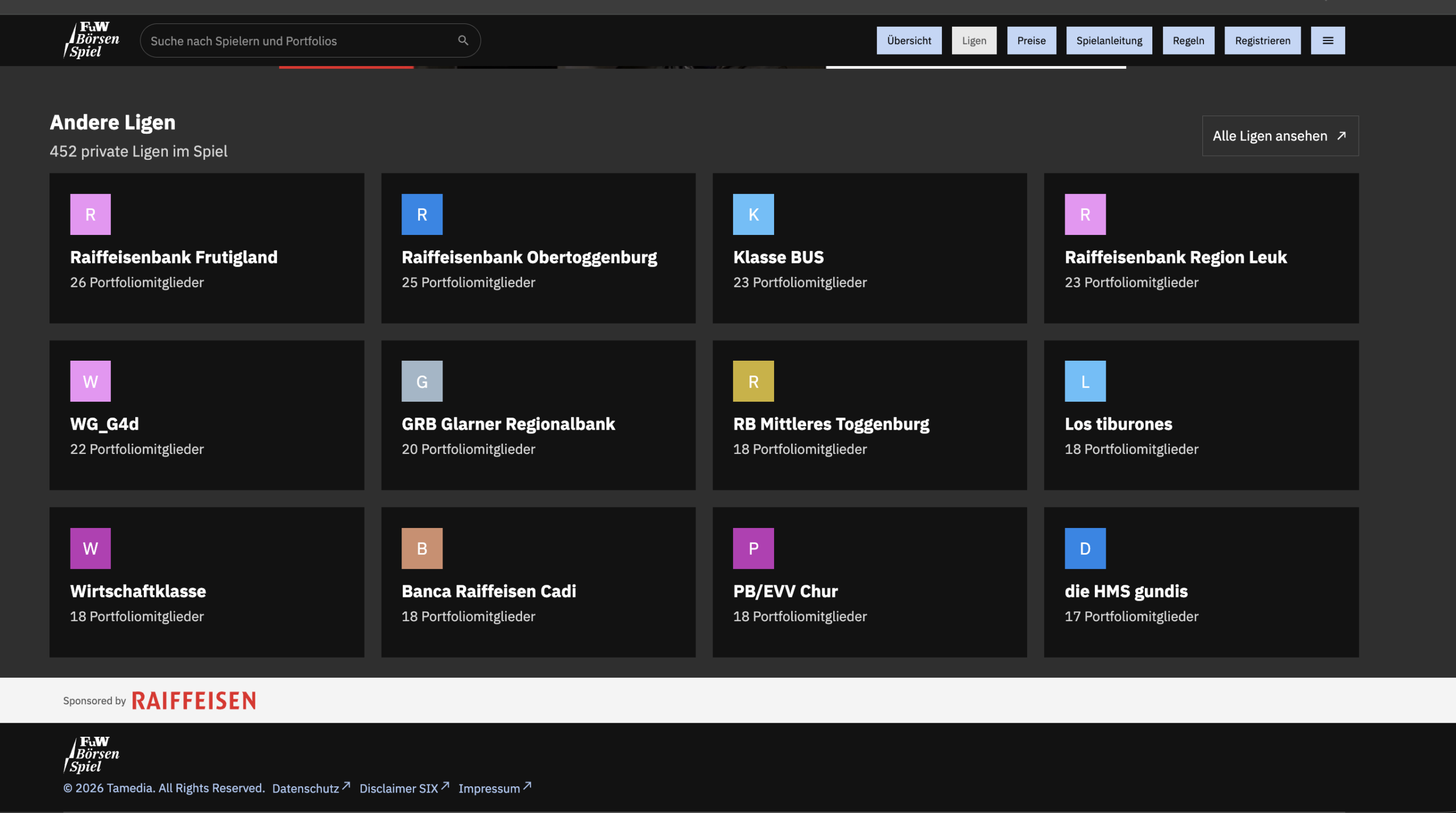Click the W avatar of Wirtschaftklasse
1456x813 pixels.
point(90,548)
